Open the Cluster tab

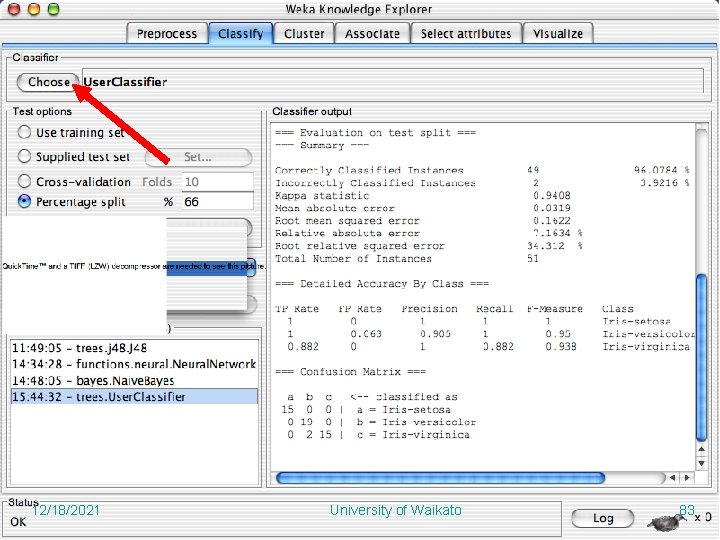pyautogui.click(x=304, y=34)
